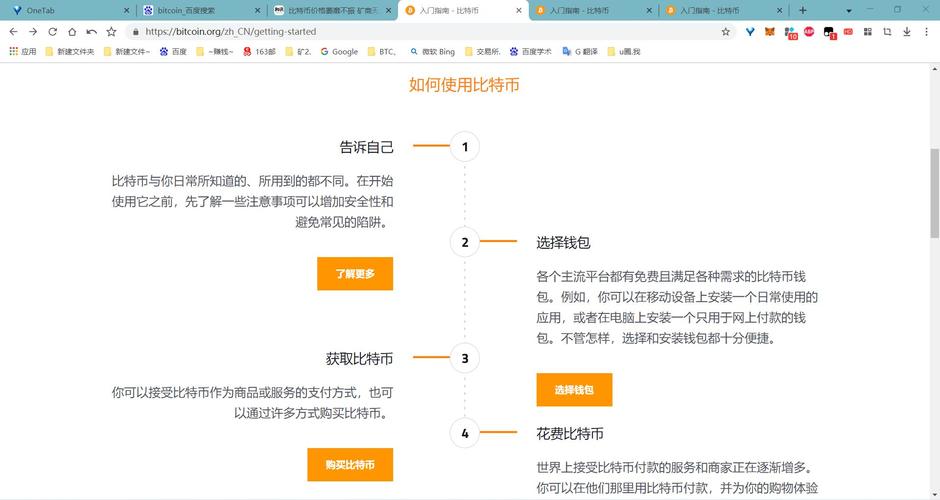Close the bitcoin_百度搜索 tab
The width and height of the screenshot is (940, 500).
coord(258,11)
